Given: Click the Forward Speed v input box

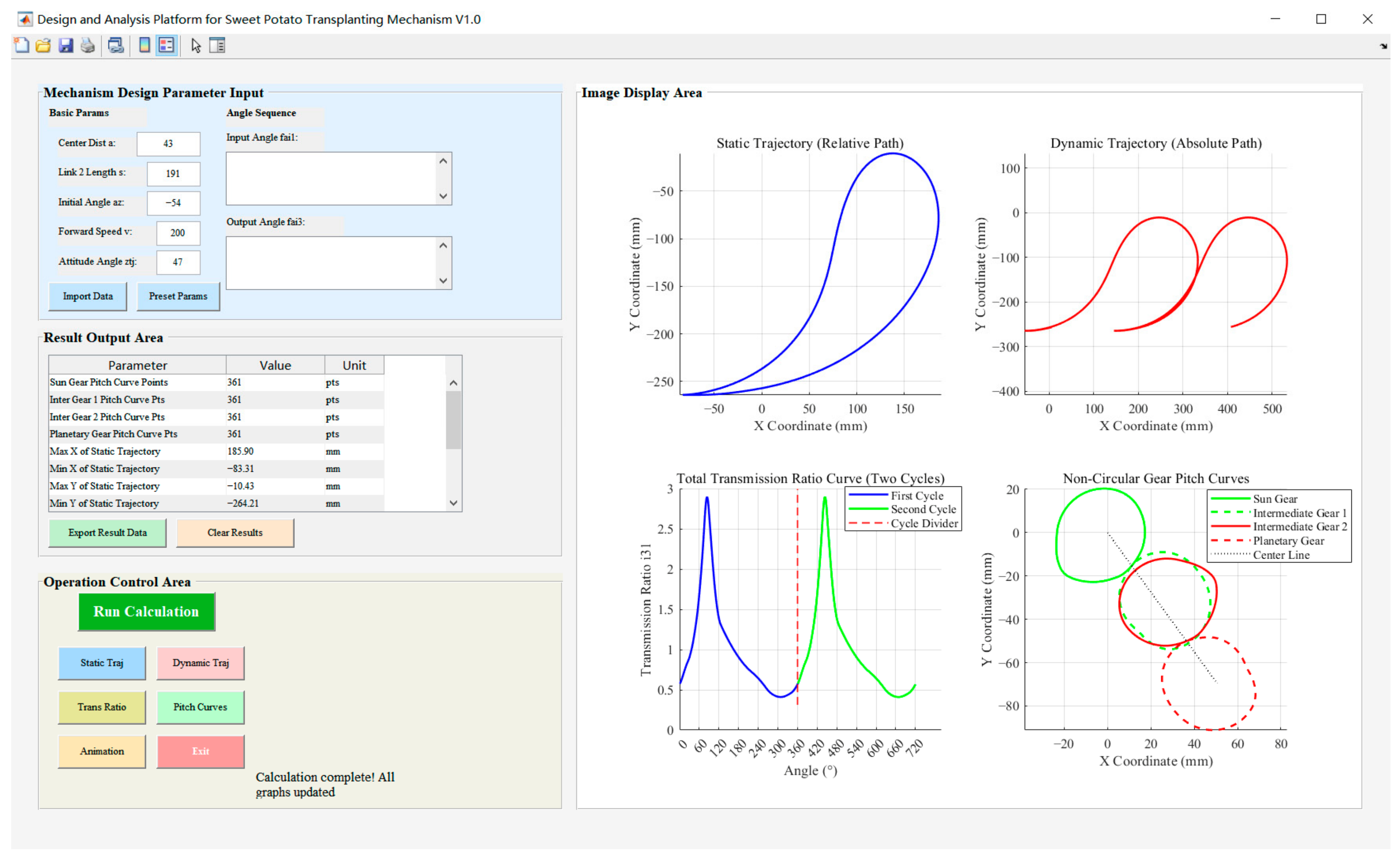Looking at the screenshot, I should pos(178,233).
